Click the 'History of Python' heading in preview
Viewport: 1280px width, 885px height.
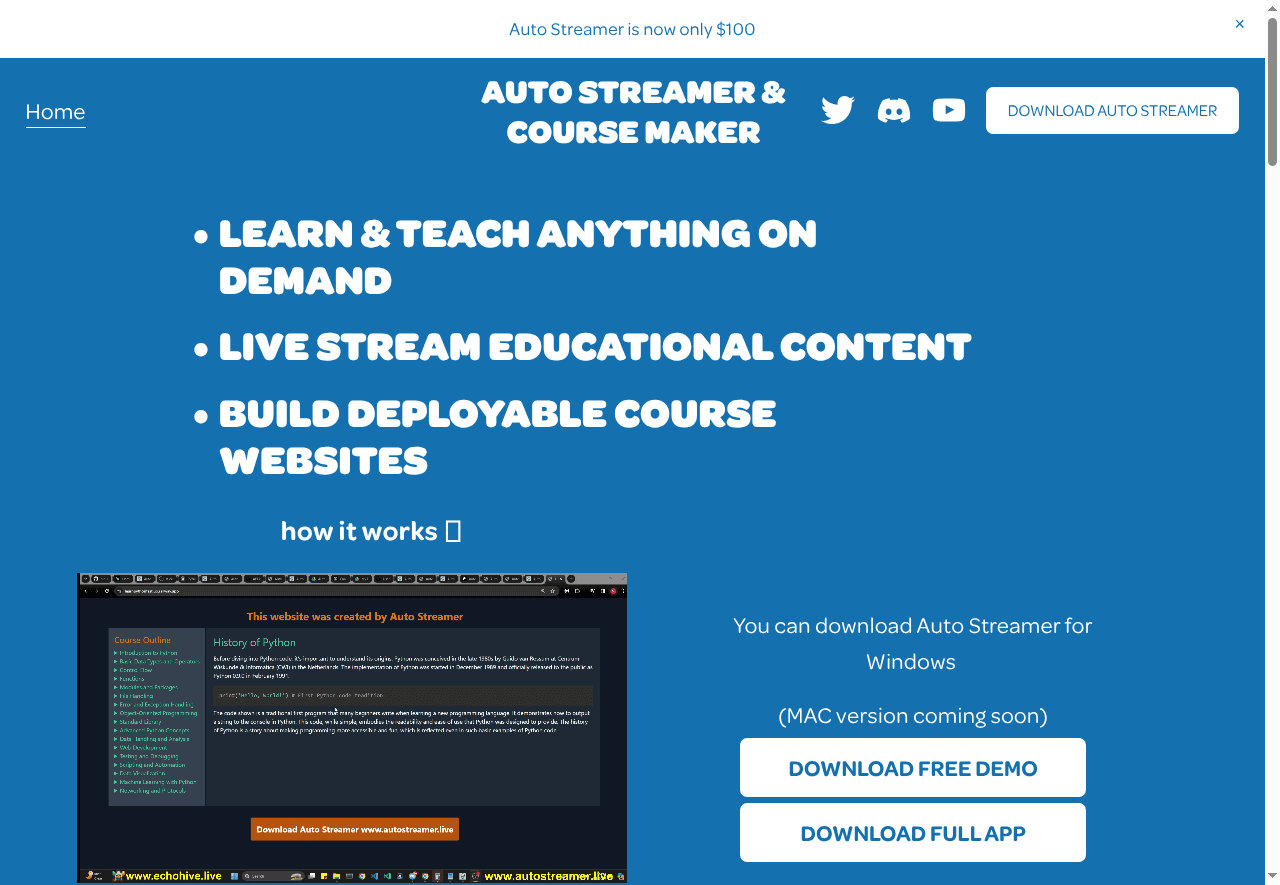[254, 642]
